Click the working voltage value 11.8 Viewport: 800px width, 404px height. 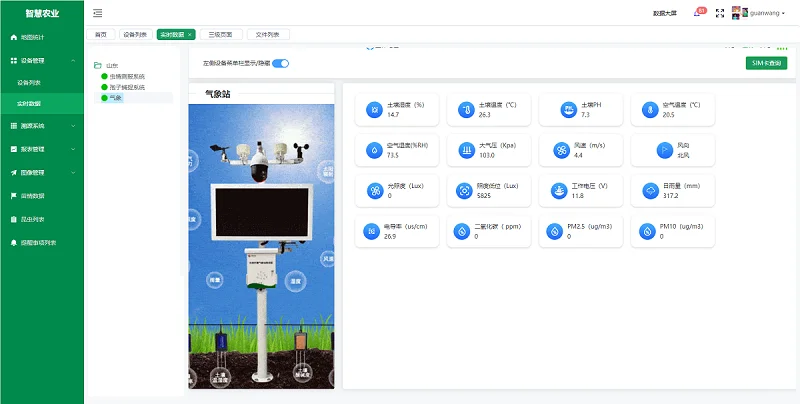click(x=577, y=196)
